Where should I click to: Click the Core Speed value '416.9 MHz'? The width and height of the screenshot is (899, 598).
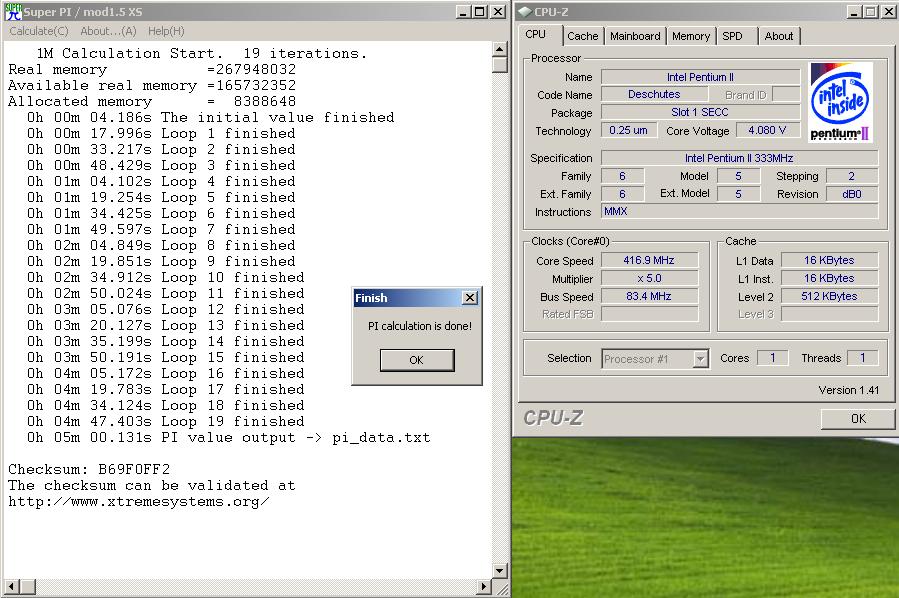(649, 260)
